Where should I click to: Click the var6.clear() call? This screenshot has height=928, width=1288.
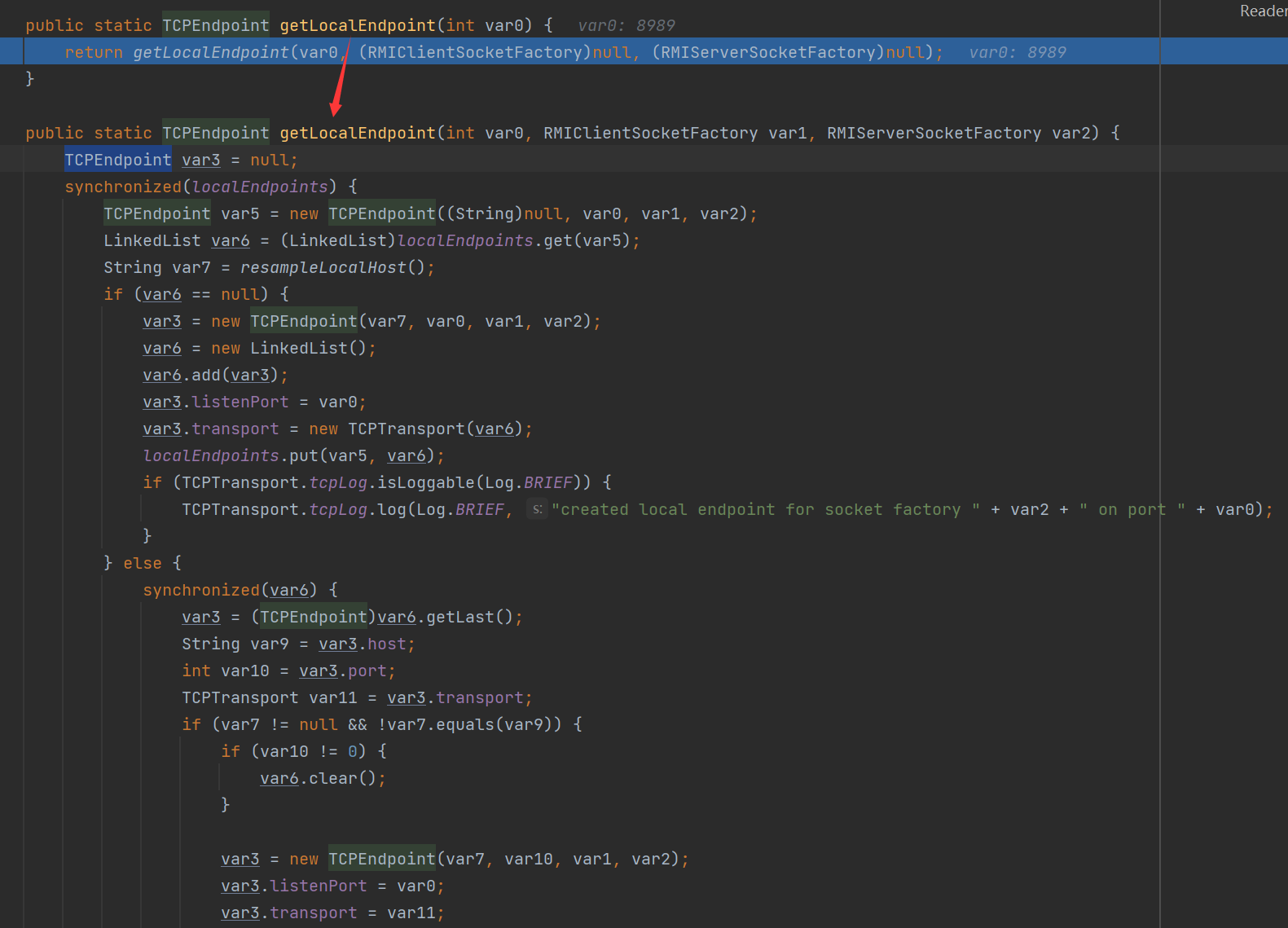[x=319, y=778]
